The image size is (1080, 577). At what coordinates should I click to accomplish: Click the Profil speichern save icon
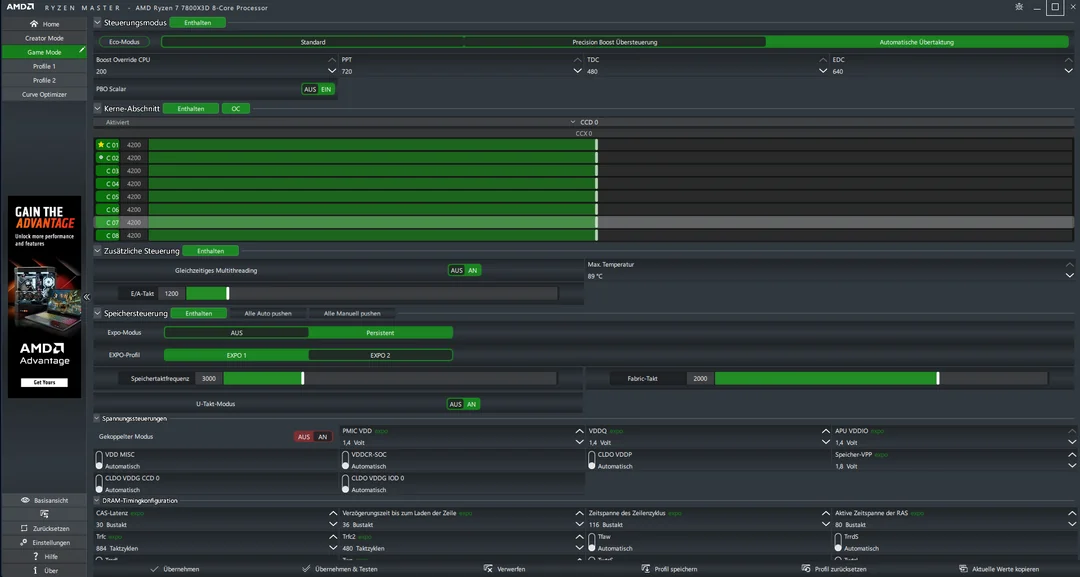coord(645,569)
